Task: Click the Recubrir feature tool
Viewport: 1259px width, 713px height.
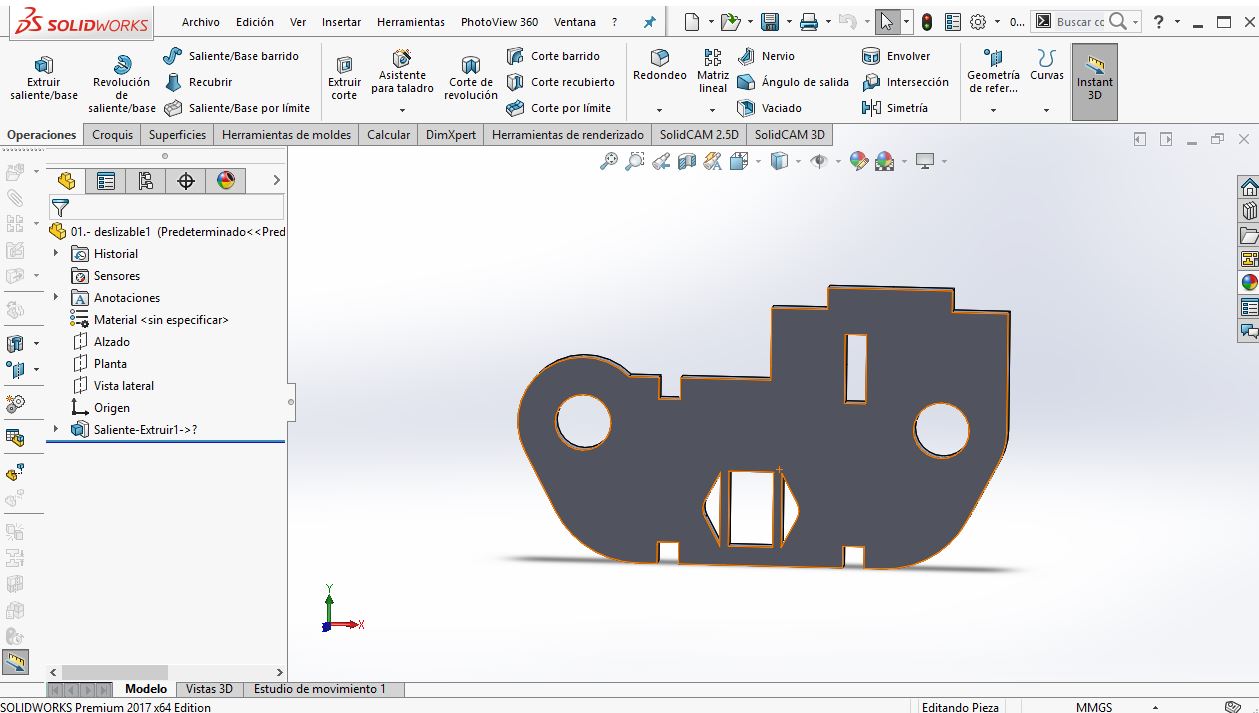Action: (198, 82)
